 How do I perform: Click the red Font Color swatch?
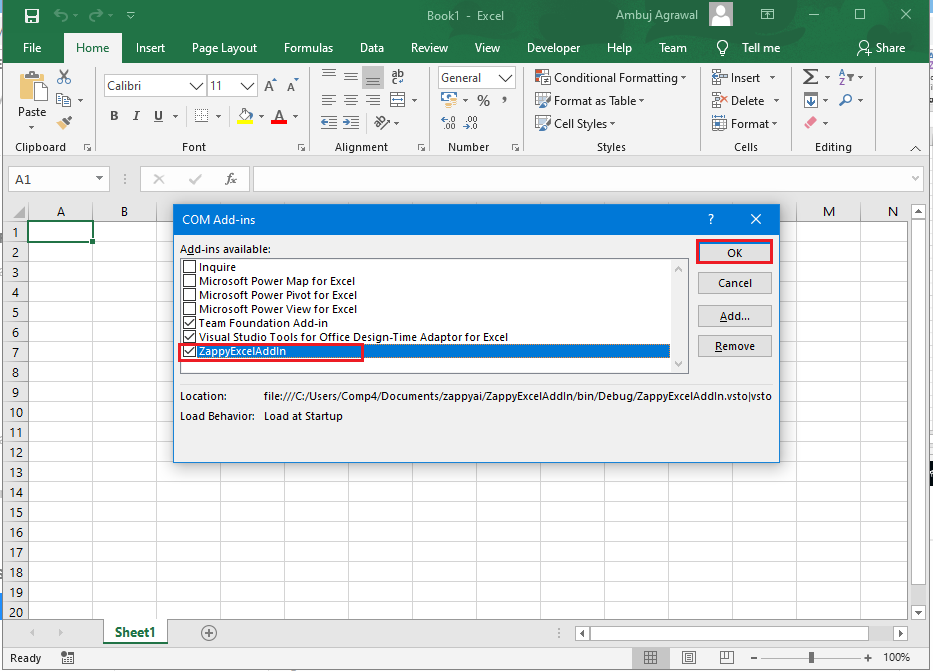tap(278, 117)
